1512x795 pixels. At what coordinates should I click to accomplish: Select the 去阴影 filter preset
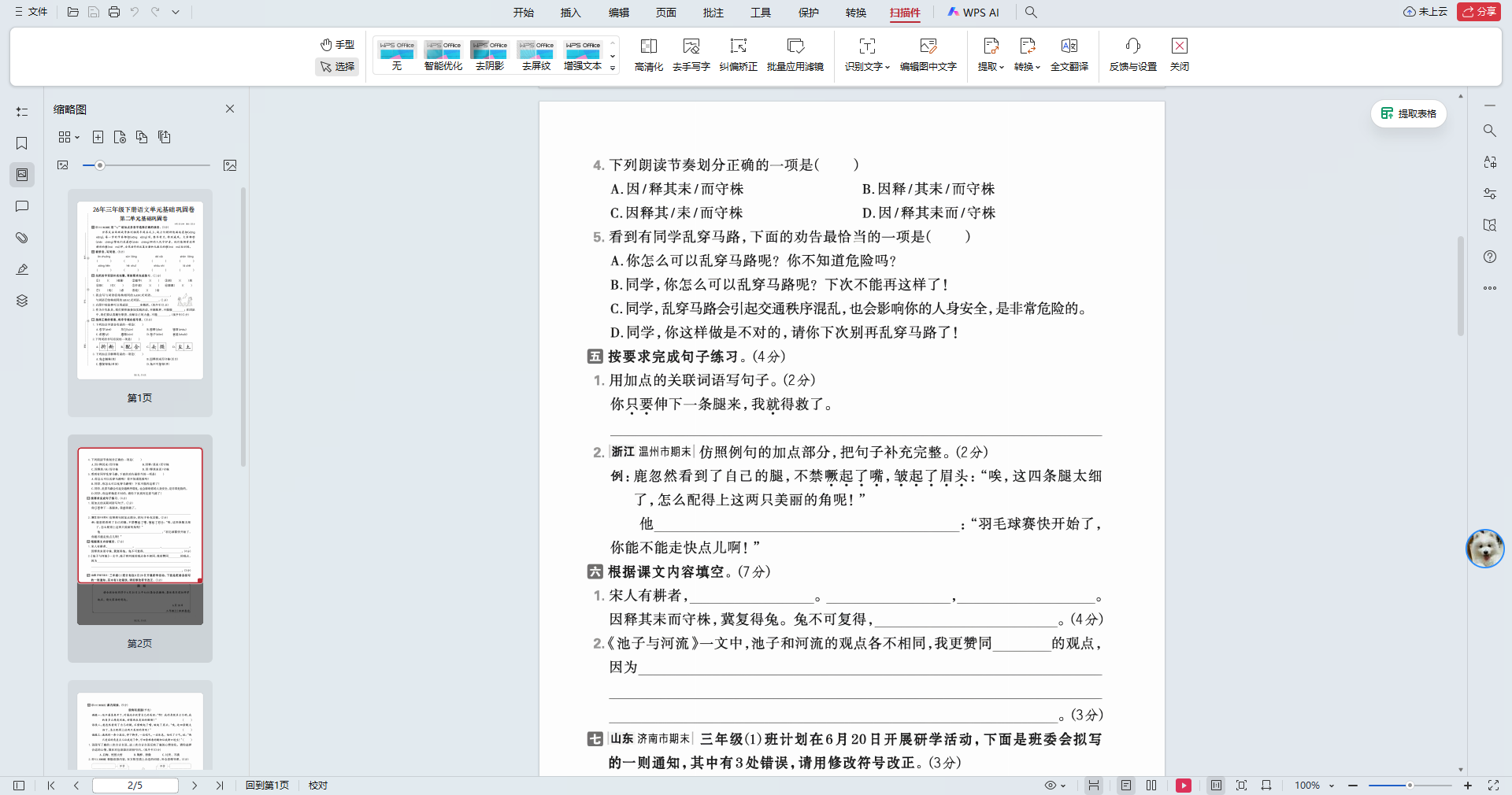pyautogui.click(x=489, y=55)
